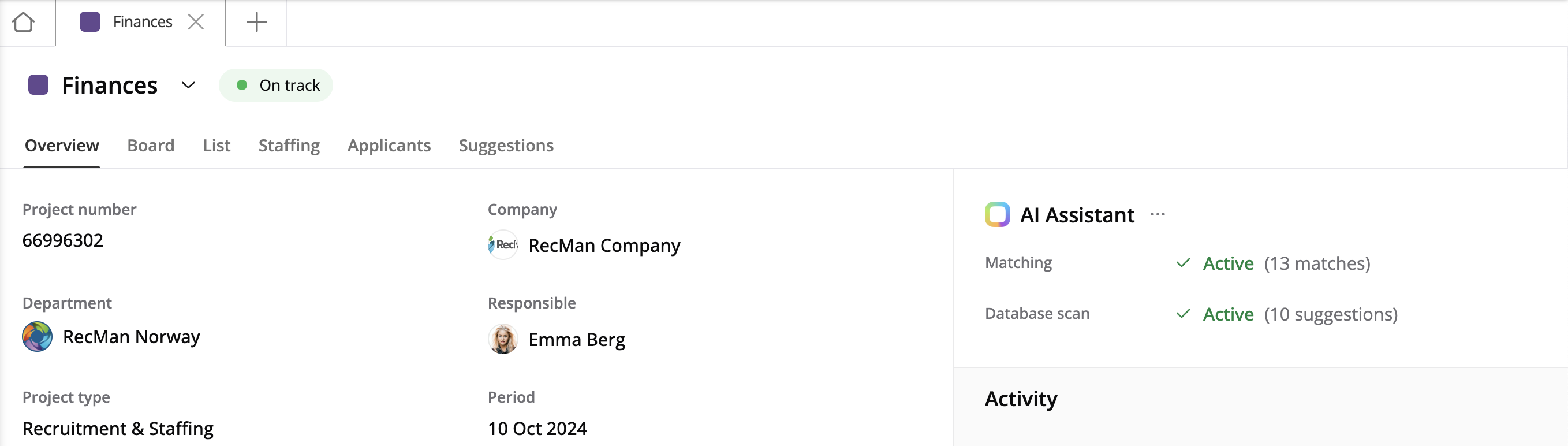View the Suggestions tab
Viewport: 1568px width, 446px height.
pyautogui.click(x=506, y=146)
